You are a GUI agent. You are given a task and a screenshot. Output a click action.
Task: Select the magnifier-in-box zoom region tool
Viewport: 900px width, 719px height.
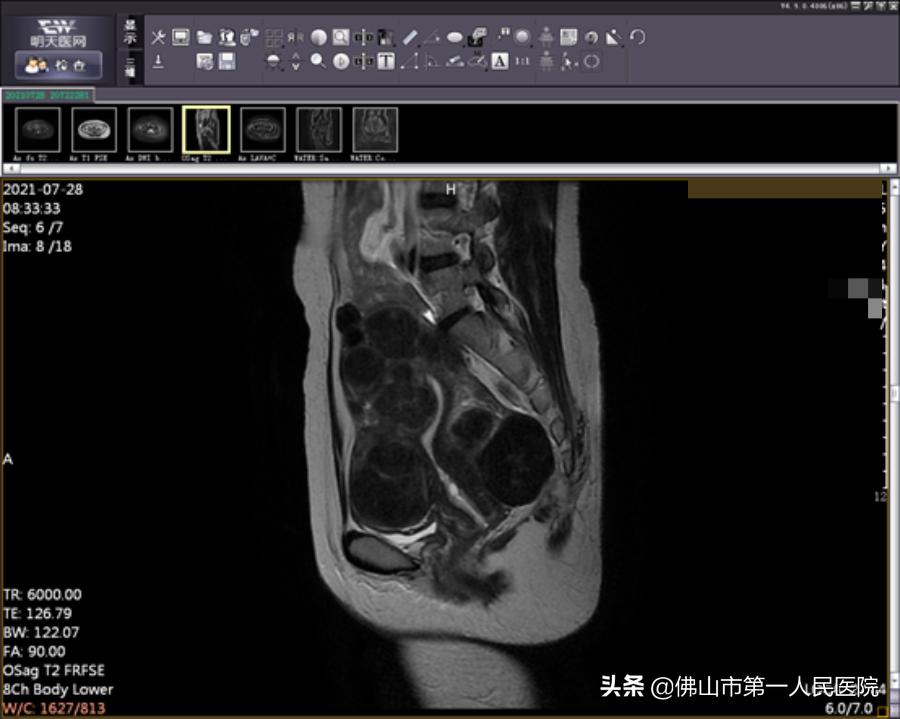[x=341, y=38]
